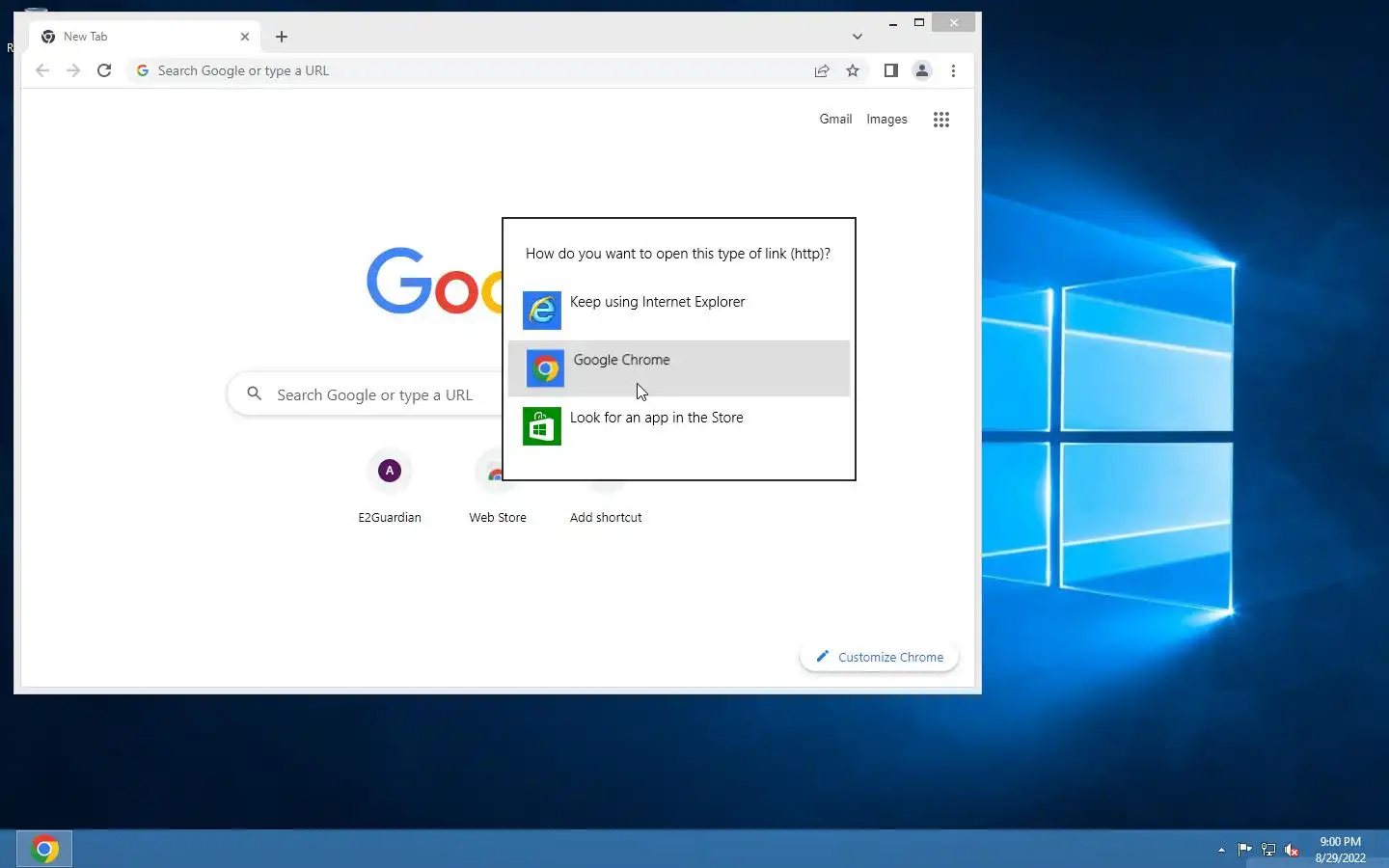Viewport: 1389px width, 868px height.
Task: Select the New Tab tab
Action: coord(145,37)
